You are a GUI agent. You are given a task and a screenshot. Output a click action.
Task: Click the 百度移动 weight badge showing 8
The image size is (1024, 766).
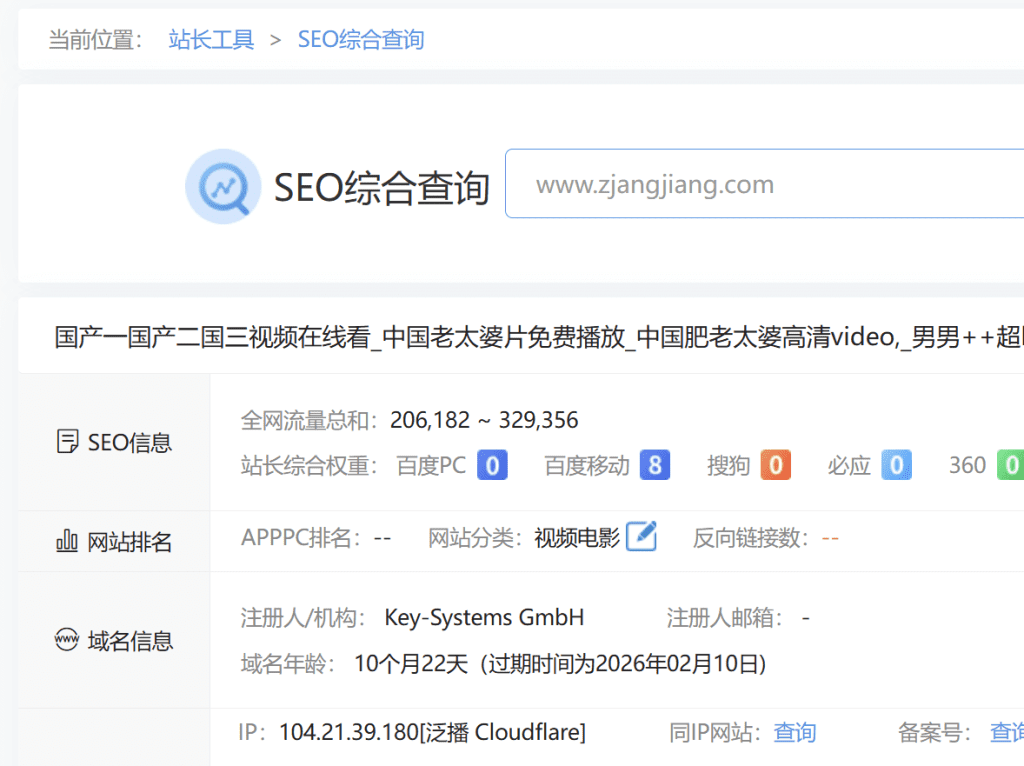[655, 465]
